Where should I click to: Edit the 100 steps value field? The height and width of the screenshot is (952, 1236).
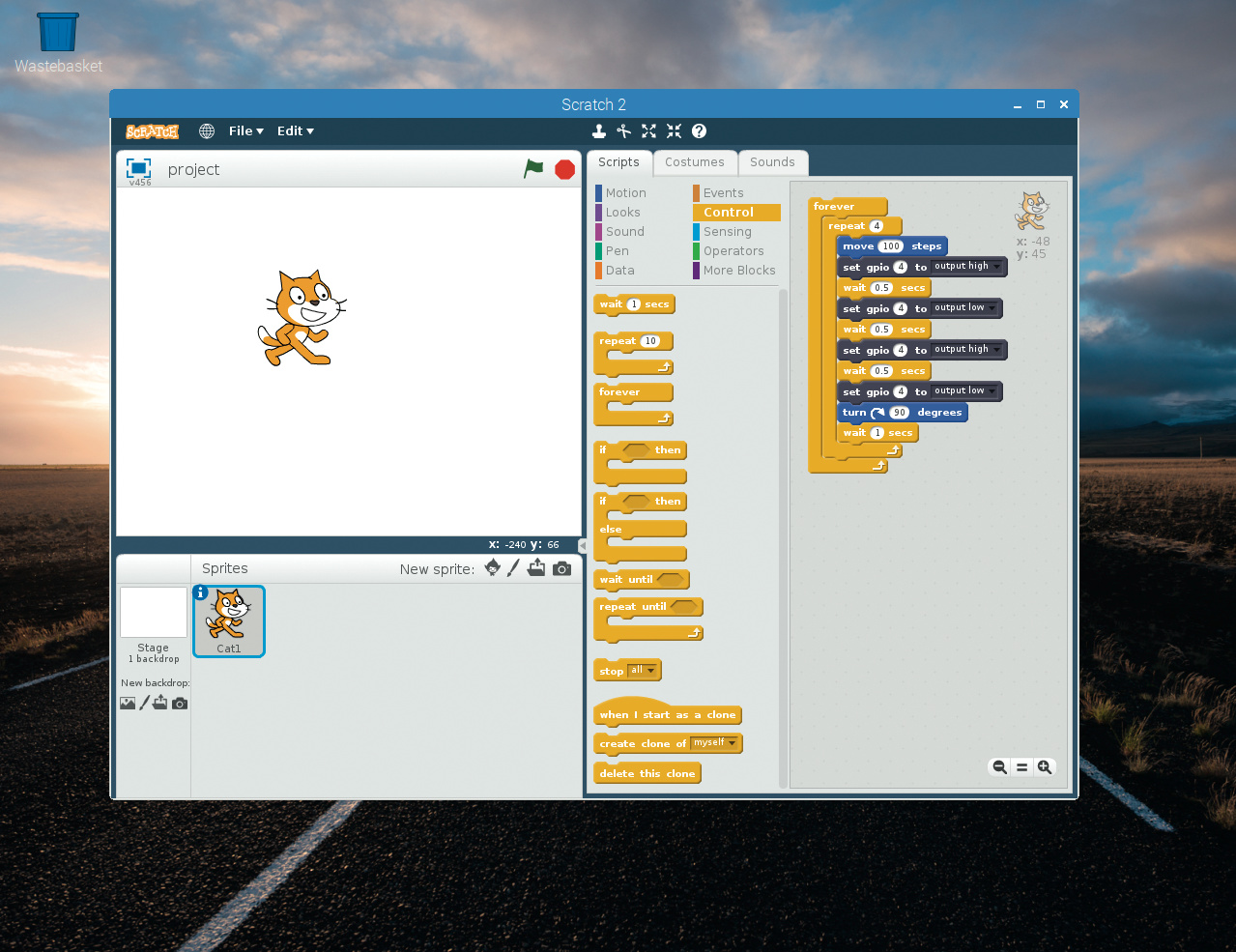pos(891,246)
